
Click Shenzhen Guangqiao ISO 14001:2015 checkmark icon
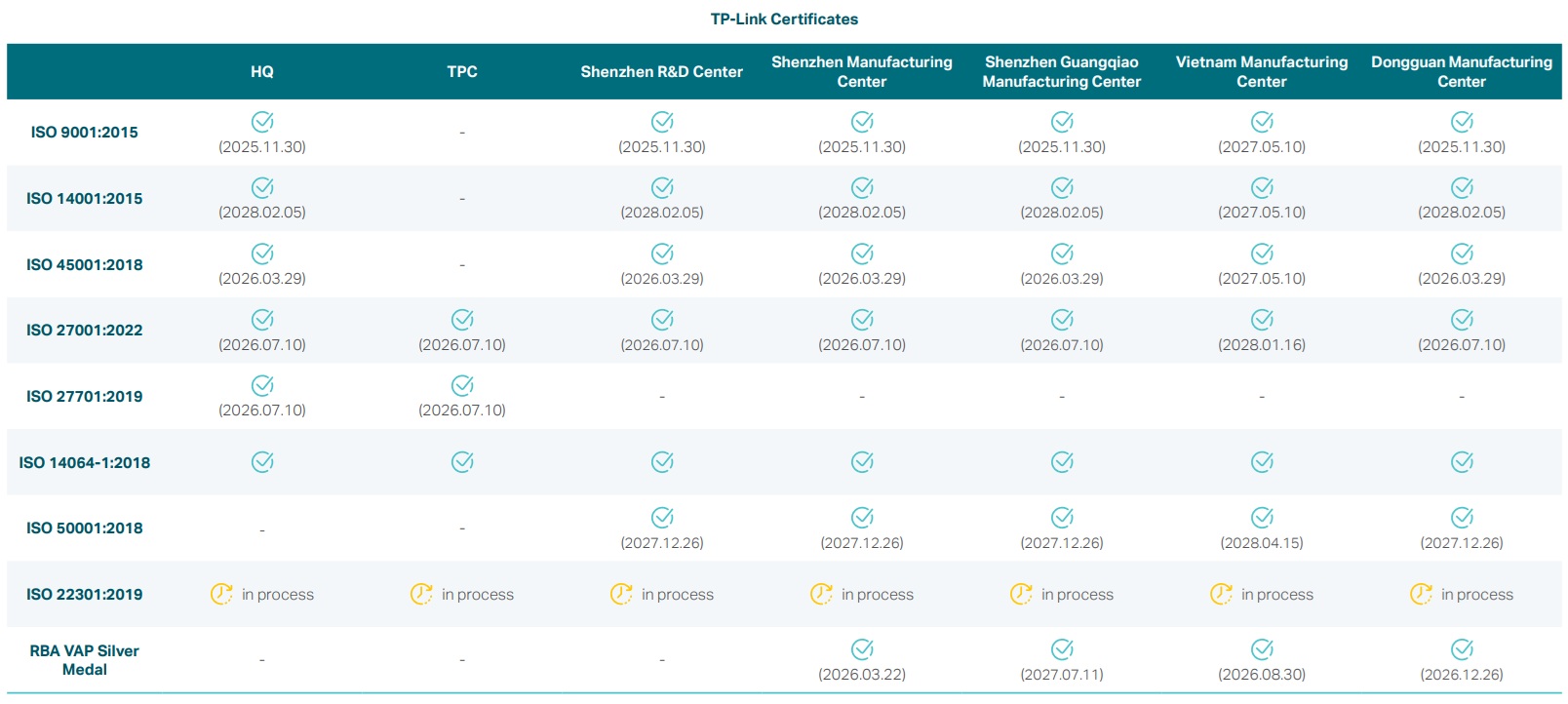1062,188
